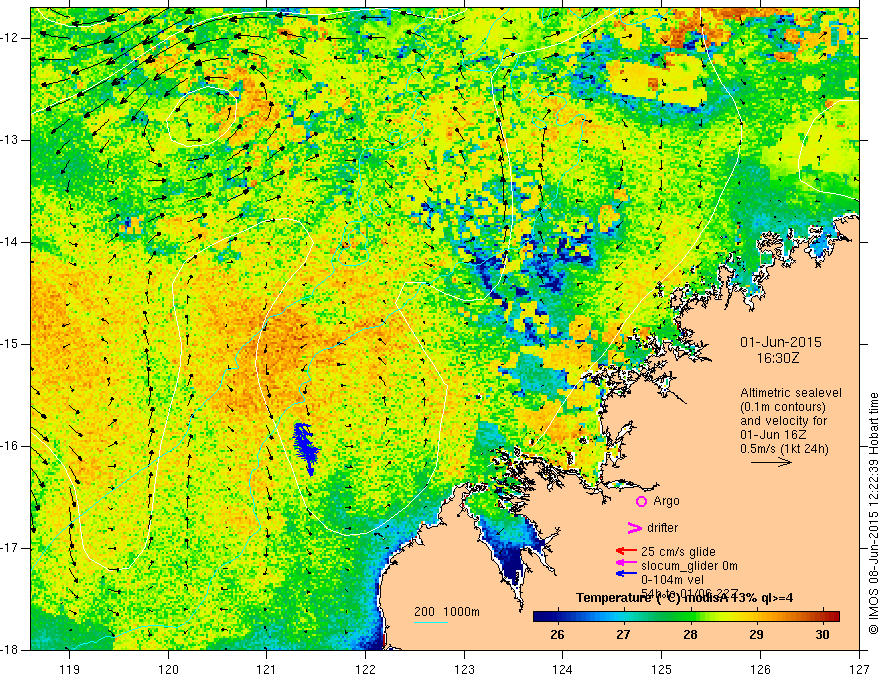Click the longitude axis label '119'
This screenshot has width=880, height=680.
coord(70,669)
